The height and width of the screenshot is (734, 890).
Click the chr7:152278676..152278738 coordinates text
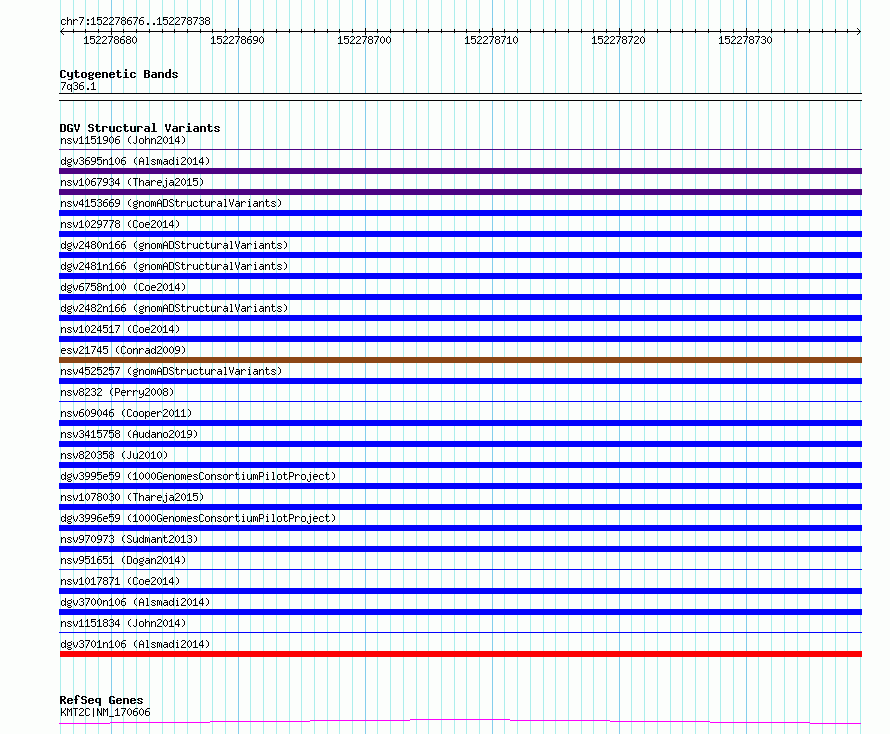[135, 21]
